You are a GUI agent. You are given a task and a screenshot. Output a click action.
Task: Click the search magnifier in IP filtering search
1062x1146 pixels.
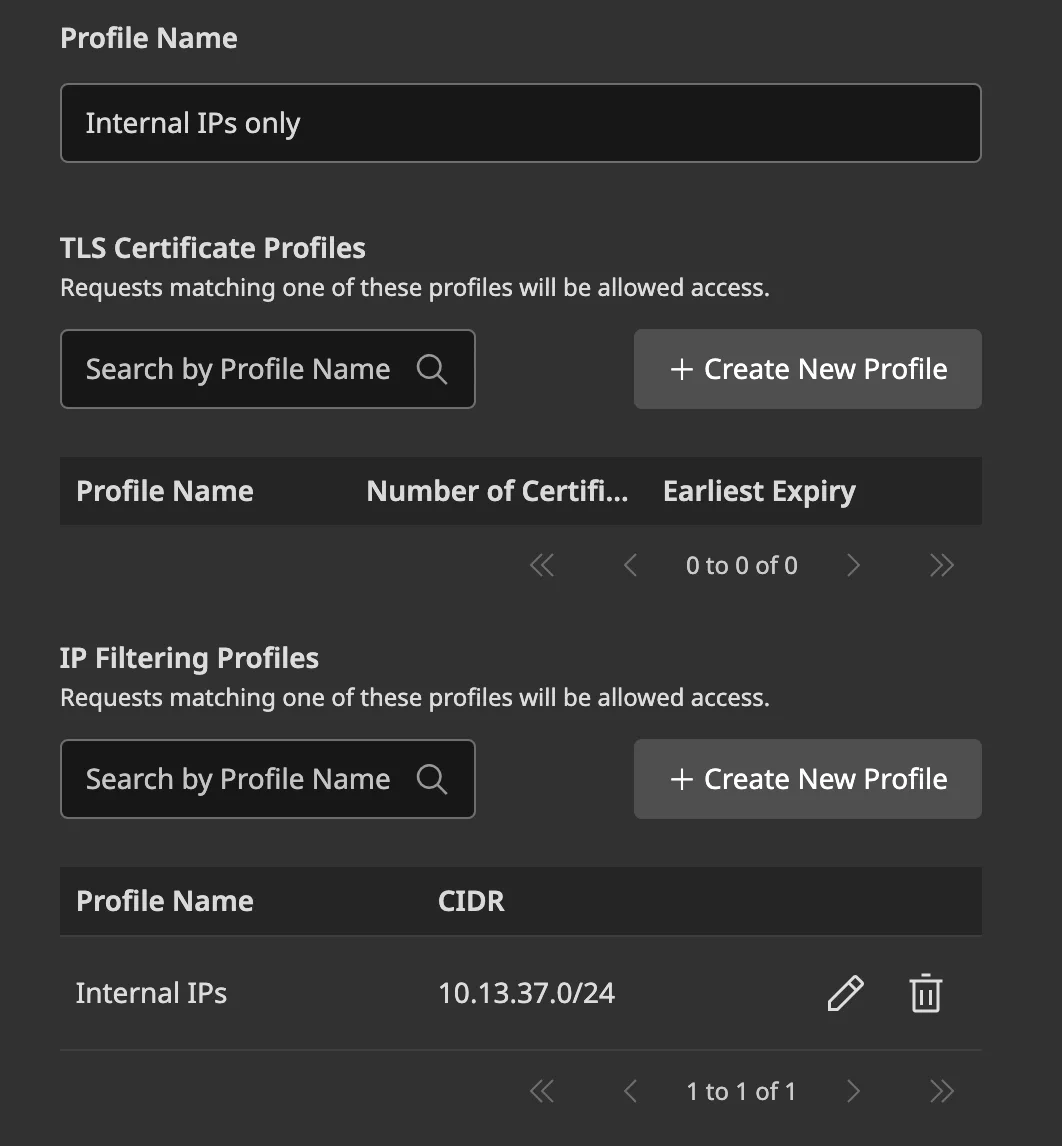pos(432,779)
